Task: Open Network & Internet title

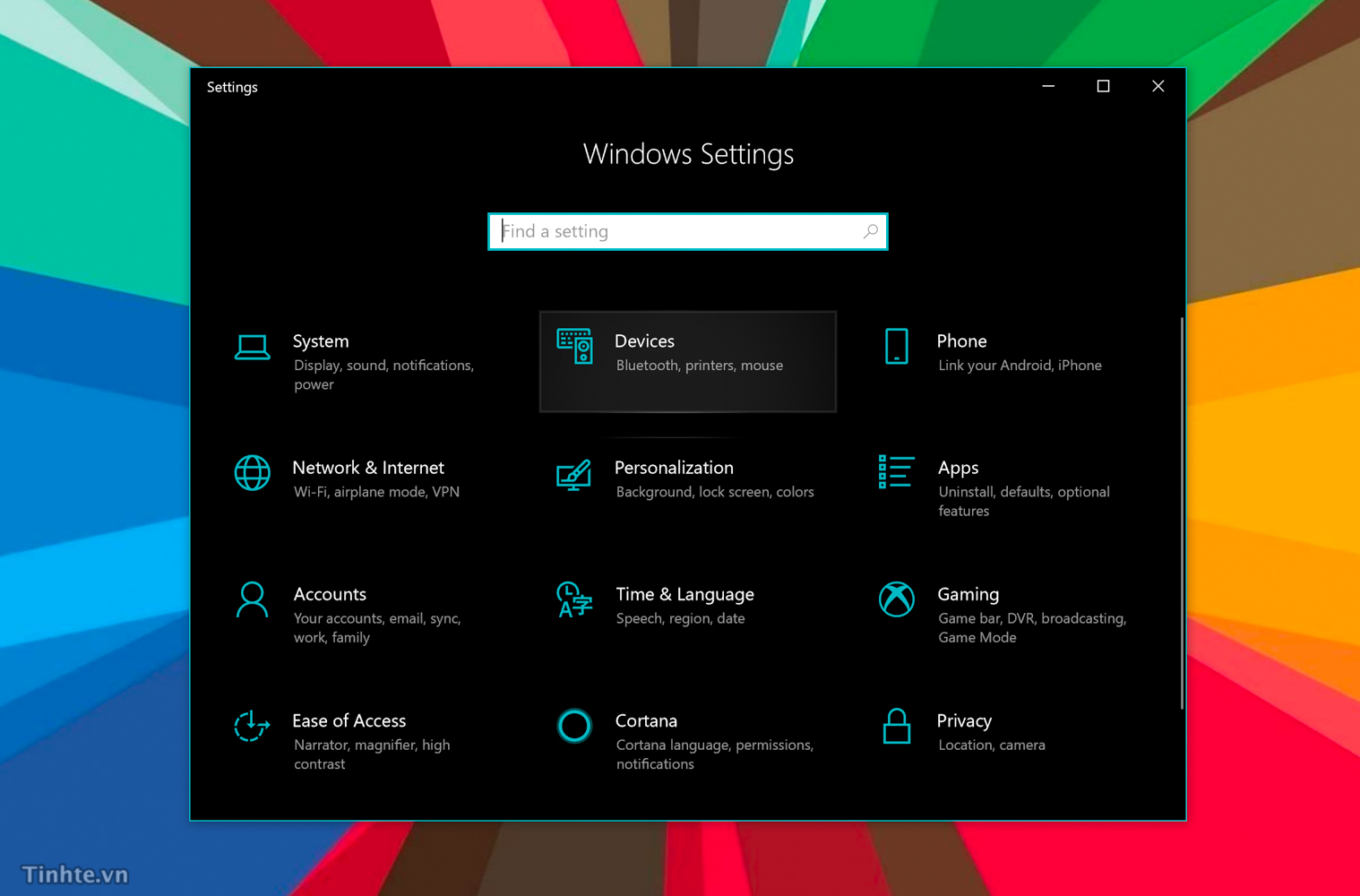Action: point(368,468)
